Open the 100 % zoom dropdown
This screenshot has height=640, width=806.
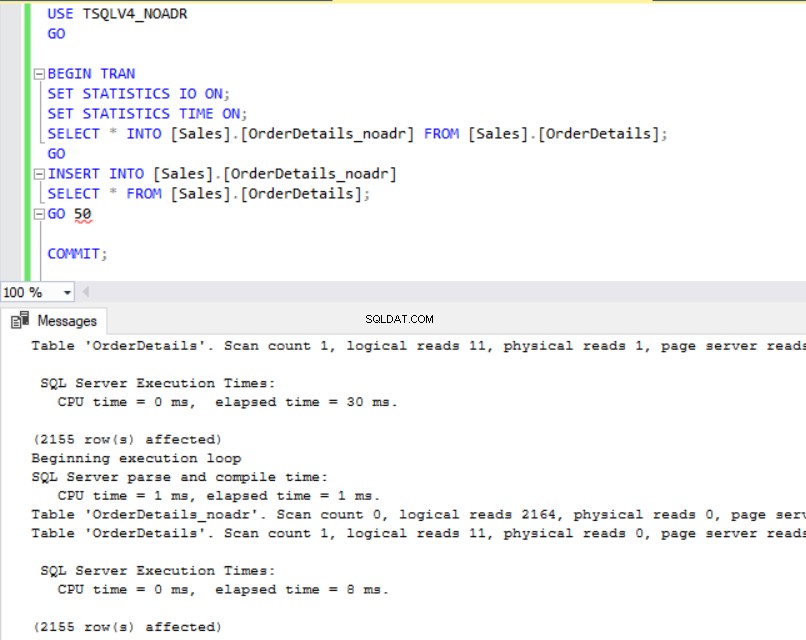click(67, 292)
